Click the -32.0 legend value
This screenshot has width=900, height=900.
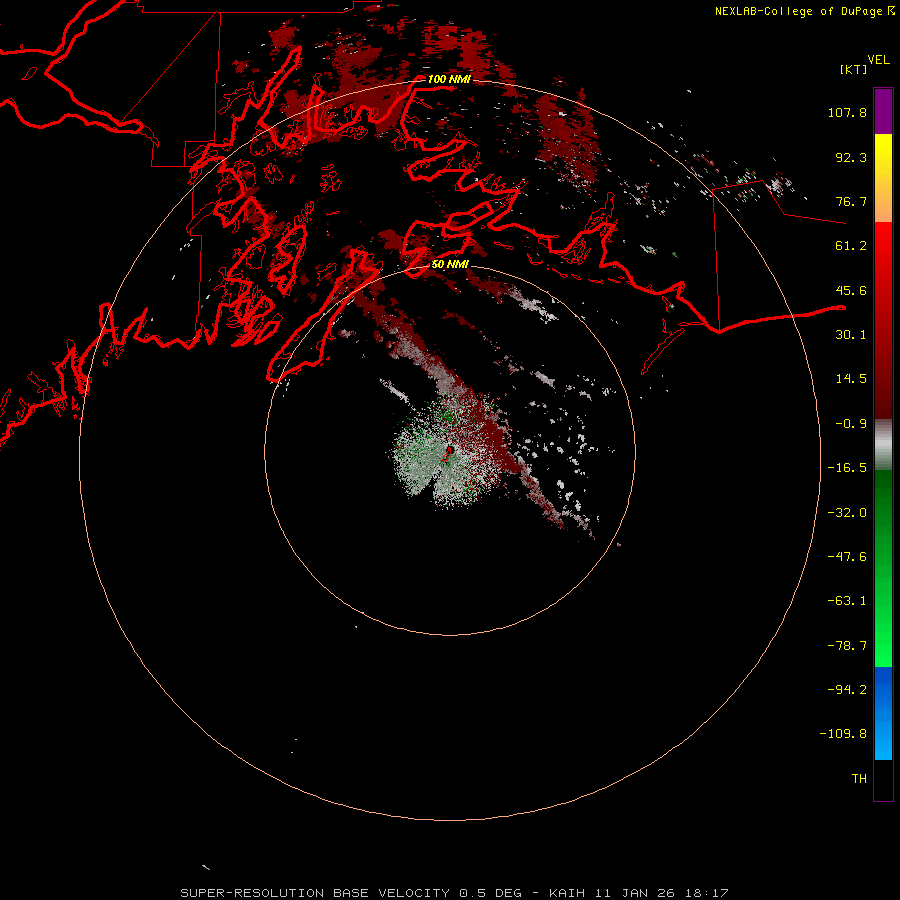[847, 513]
